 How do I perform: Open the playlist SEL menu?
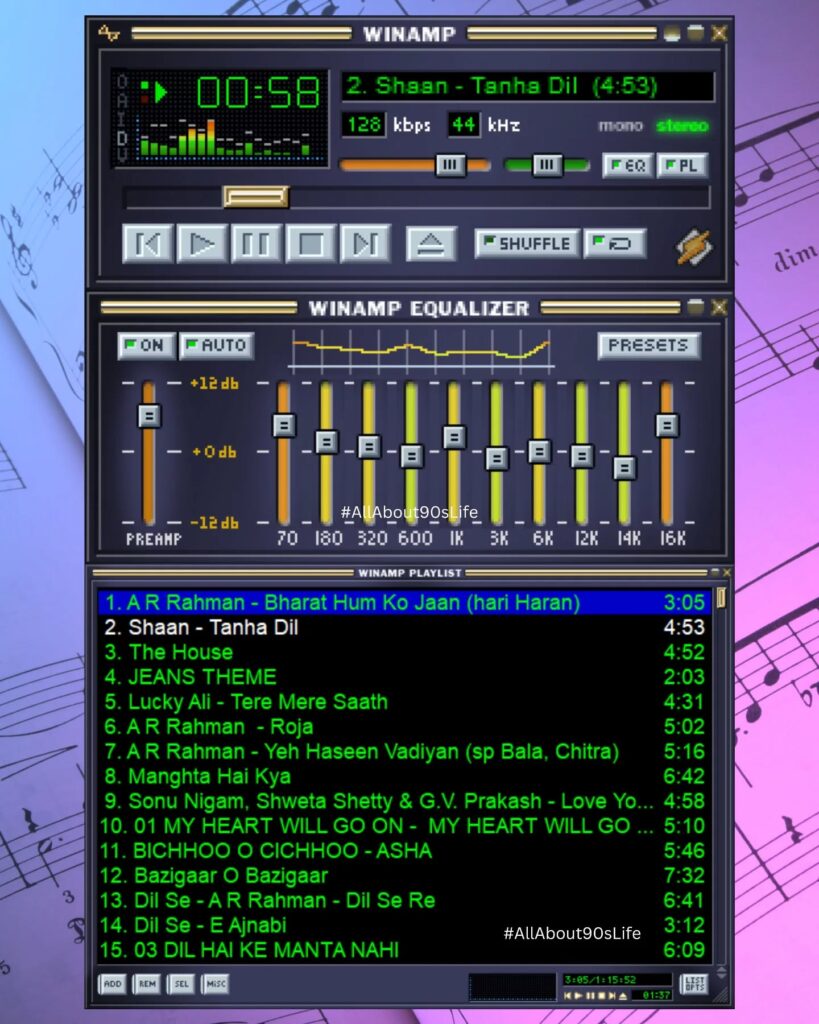[x=181, y=984]
